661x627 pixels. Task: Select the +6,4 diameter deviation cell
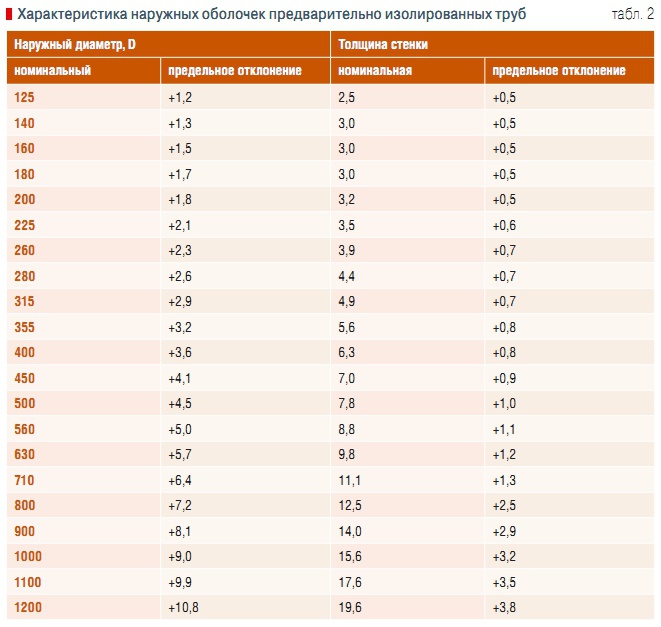(x=180, y=481)
